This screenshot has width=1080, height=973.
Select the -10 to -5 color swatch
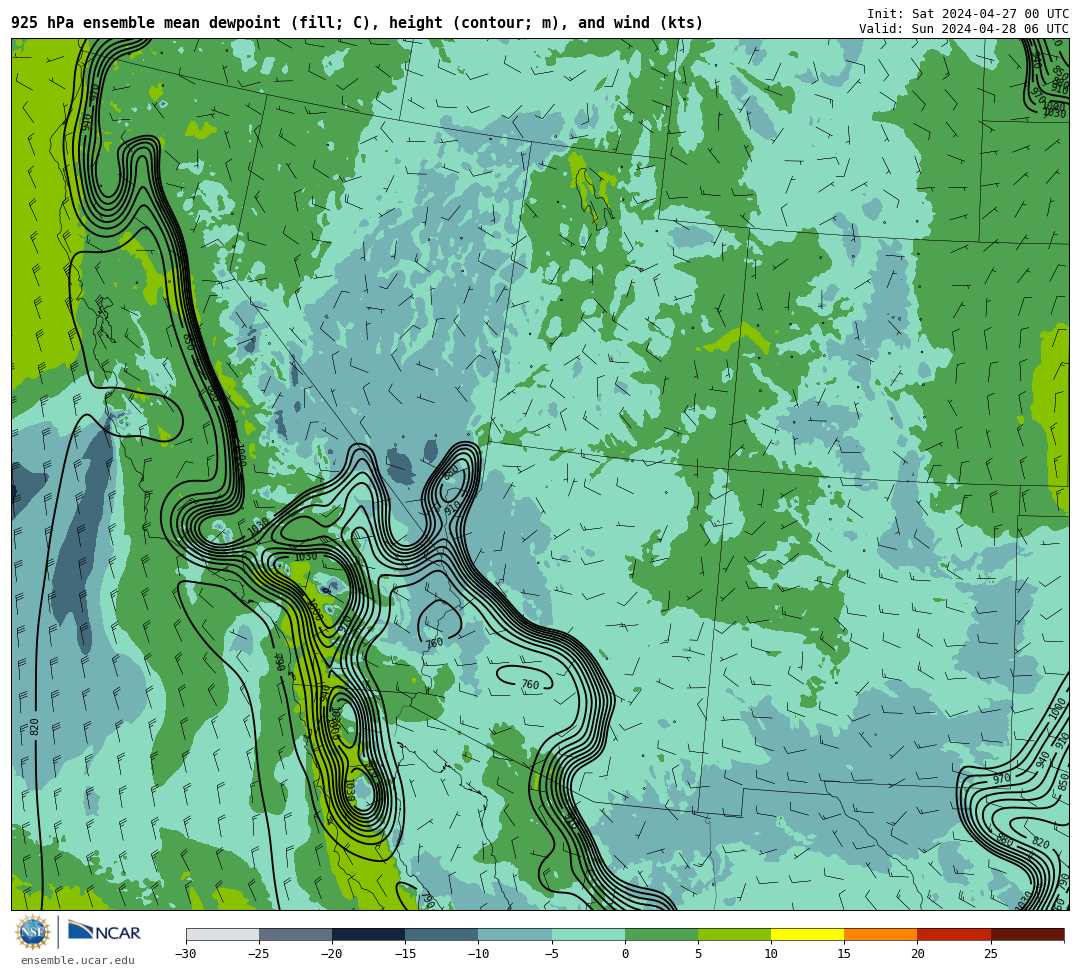[515, 934]
